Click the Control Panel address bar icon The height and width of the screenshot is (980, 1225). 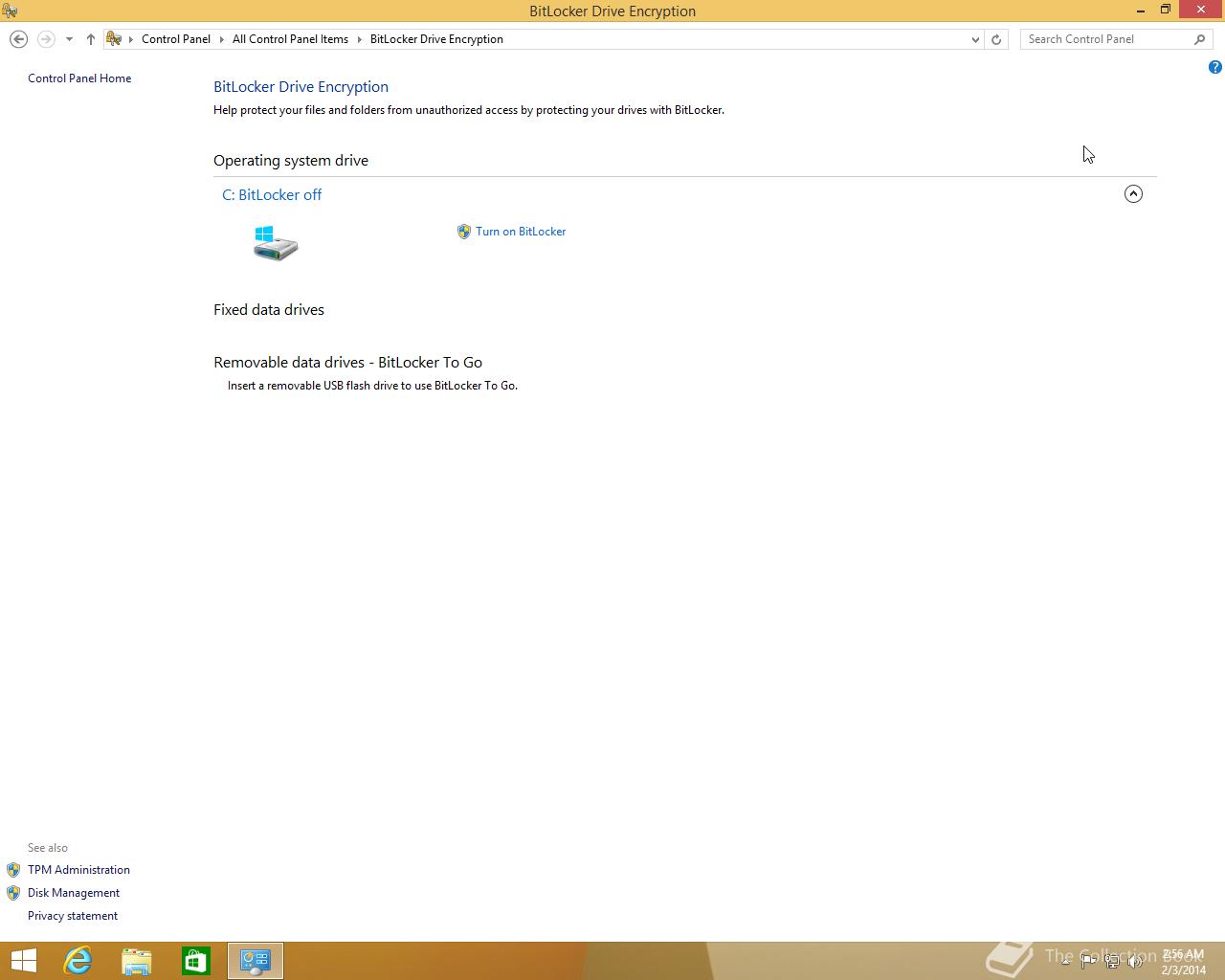click(x=114, y=39)
